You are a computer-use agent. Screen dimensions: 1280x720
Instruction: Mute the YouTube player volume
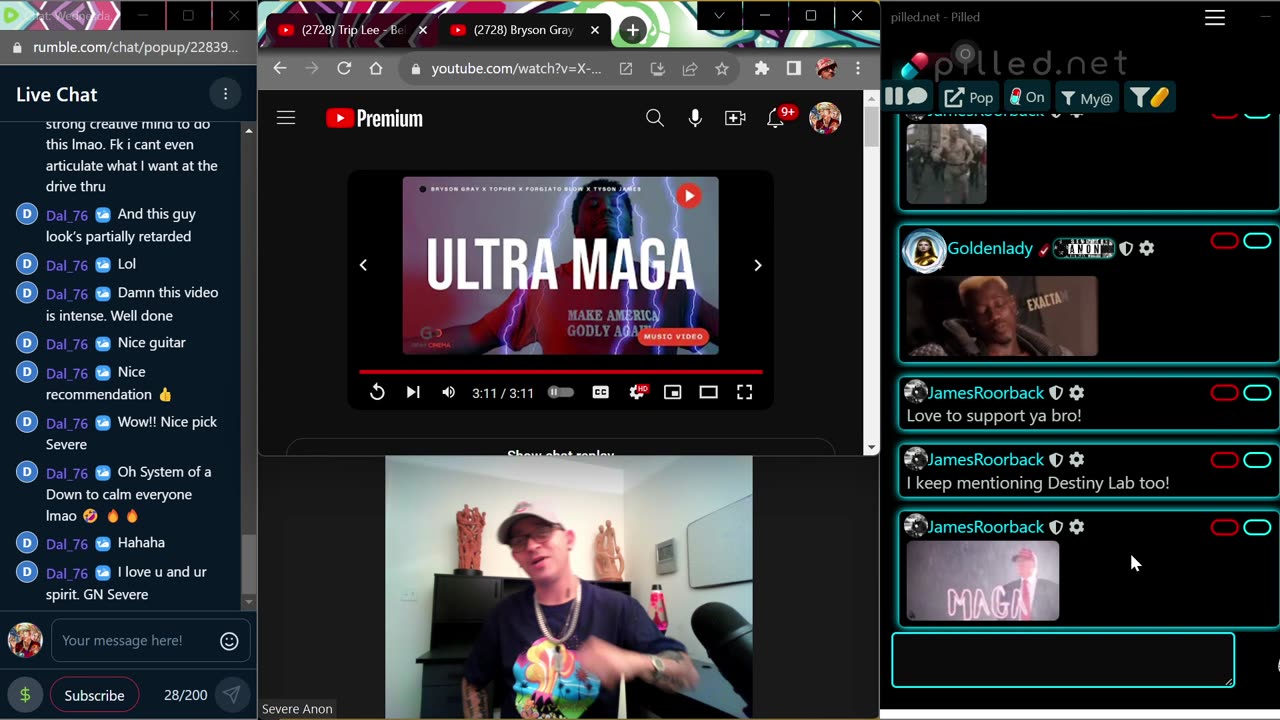[449, 392]
